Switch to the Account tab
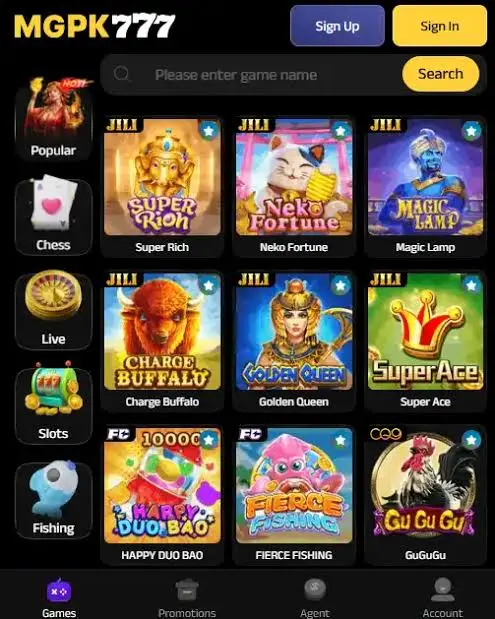Viewport: 495px width, 619px height. click(x=442, y=597)
